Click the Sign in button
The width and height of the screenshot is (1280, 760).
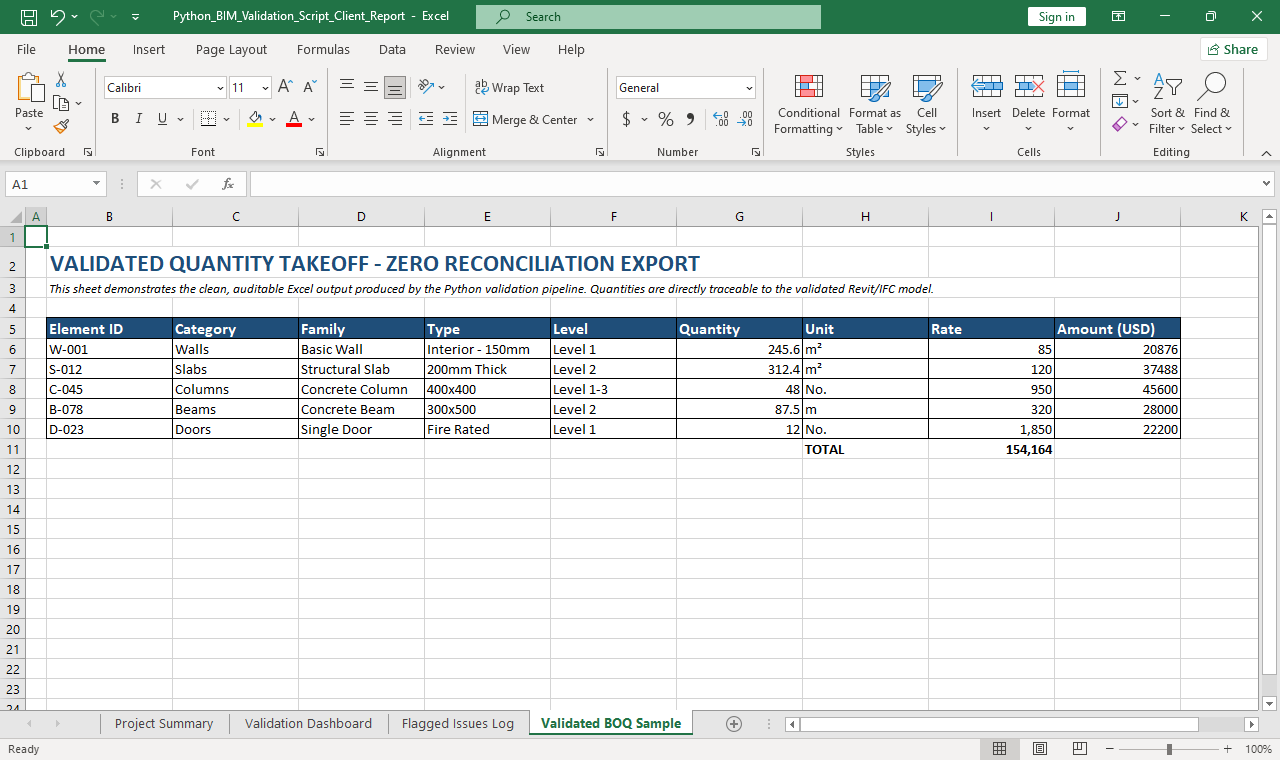pos(1056,17)
